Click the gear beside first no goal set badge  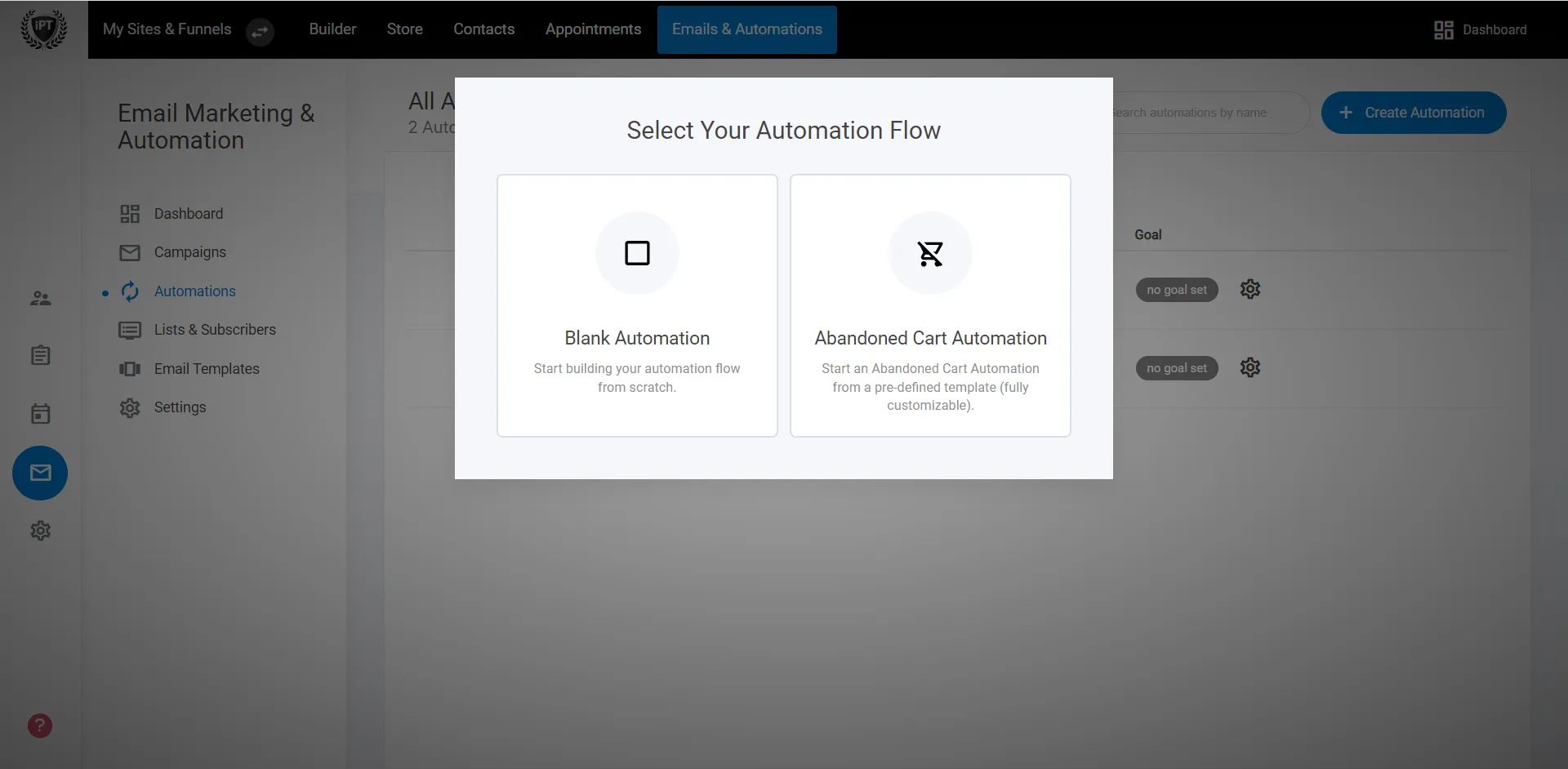[x=1250, y=289]
